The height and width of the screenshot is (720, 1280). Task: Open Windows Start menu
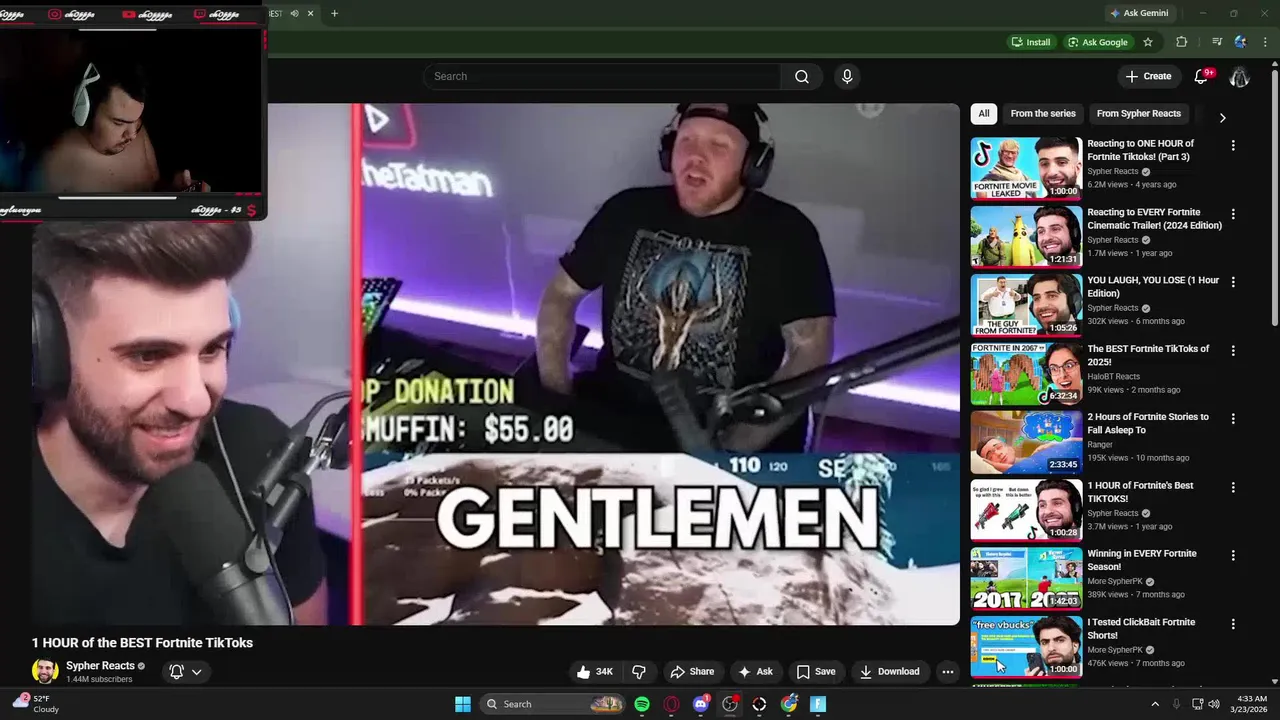coord(463,704)
